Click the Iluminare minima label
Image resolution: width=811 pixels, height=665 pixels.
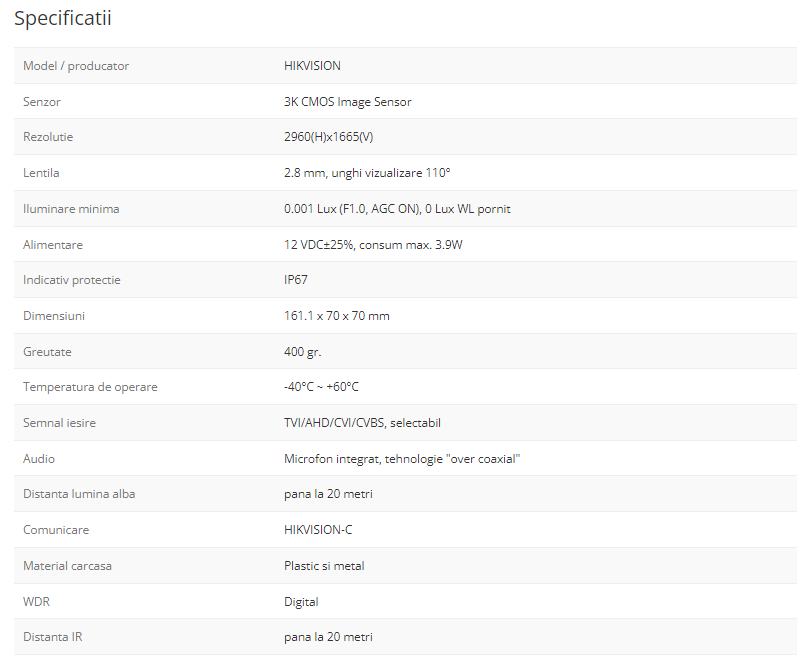71,209
